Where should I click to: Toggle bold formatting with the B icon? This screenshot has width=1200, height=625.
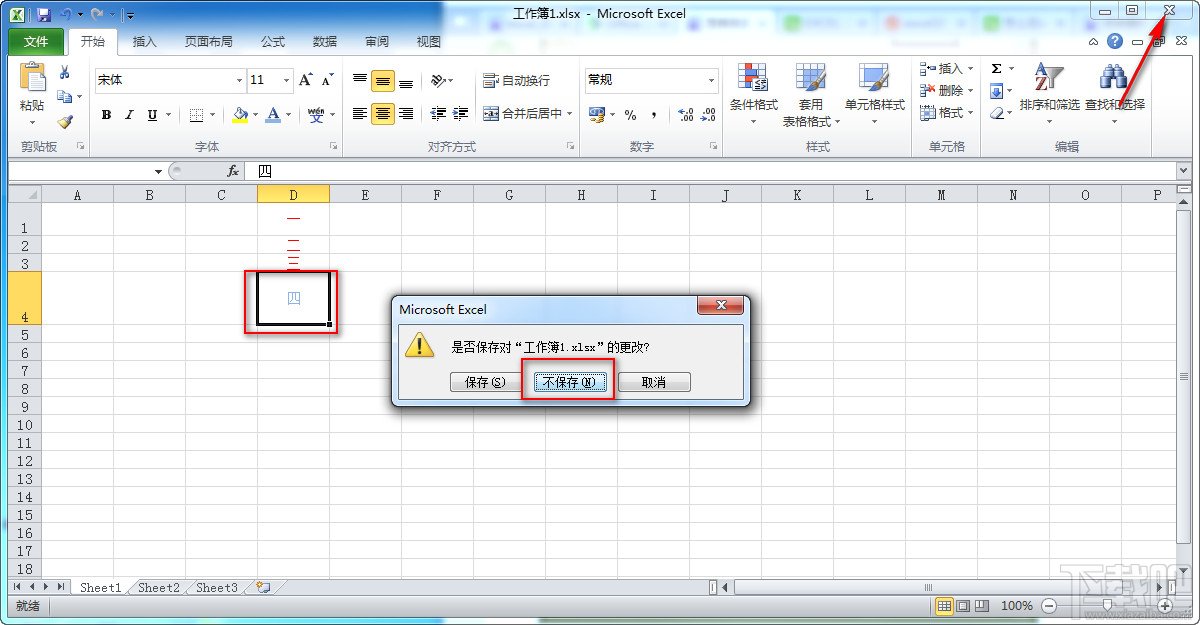click(x=106, y=114)
